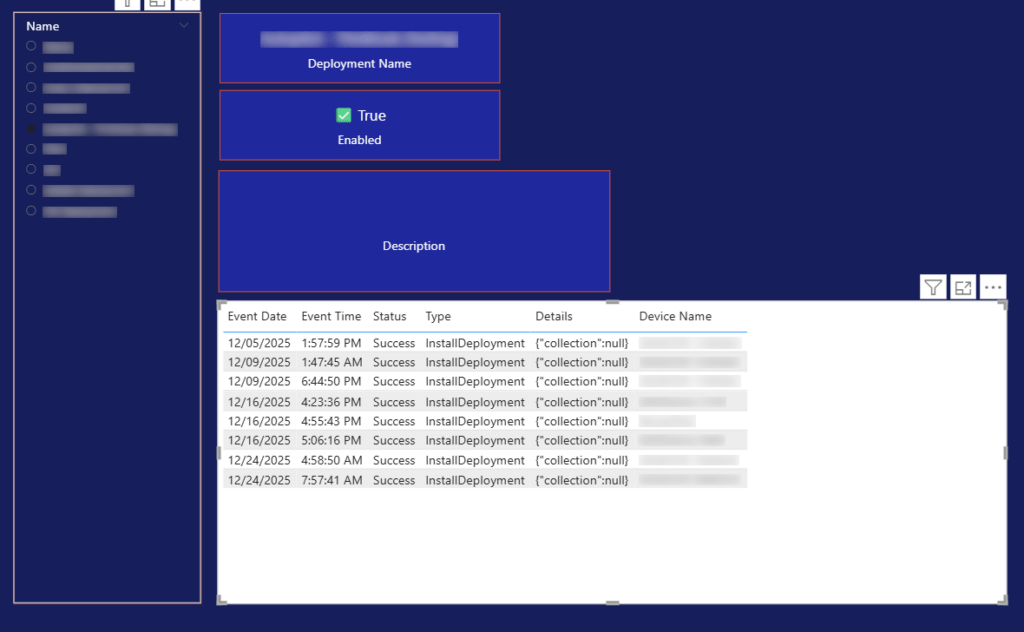Open focus mode icon above the Name slicer
The width and height of the screenshot is (1024, 632).
tap(157, 4)
